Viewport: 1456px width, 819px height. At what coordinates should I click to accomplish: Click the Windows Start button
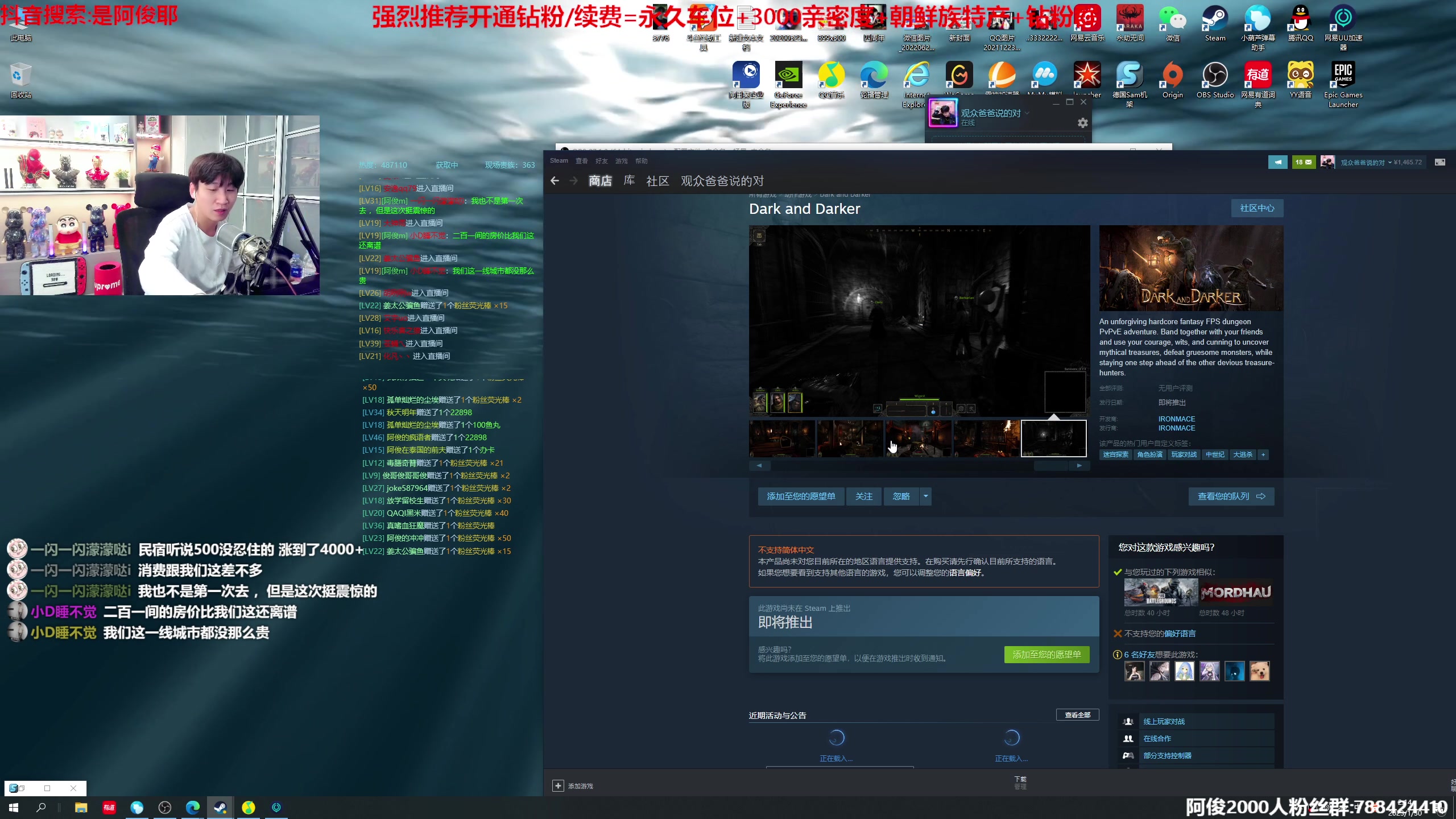pos(14,807)
